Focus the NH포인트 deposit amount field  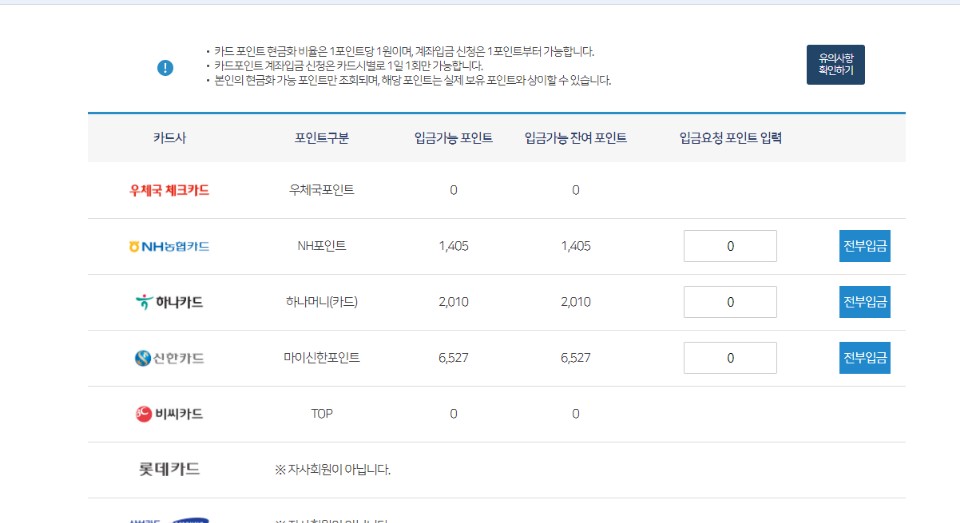tap(730, 246)
